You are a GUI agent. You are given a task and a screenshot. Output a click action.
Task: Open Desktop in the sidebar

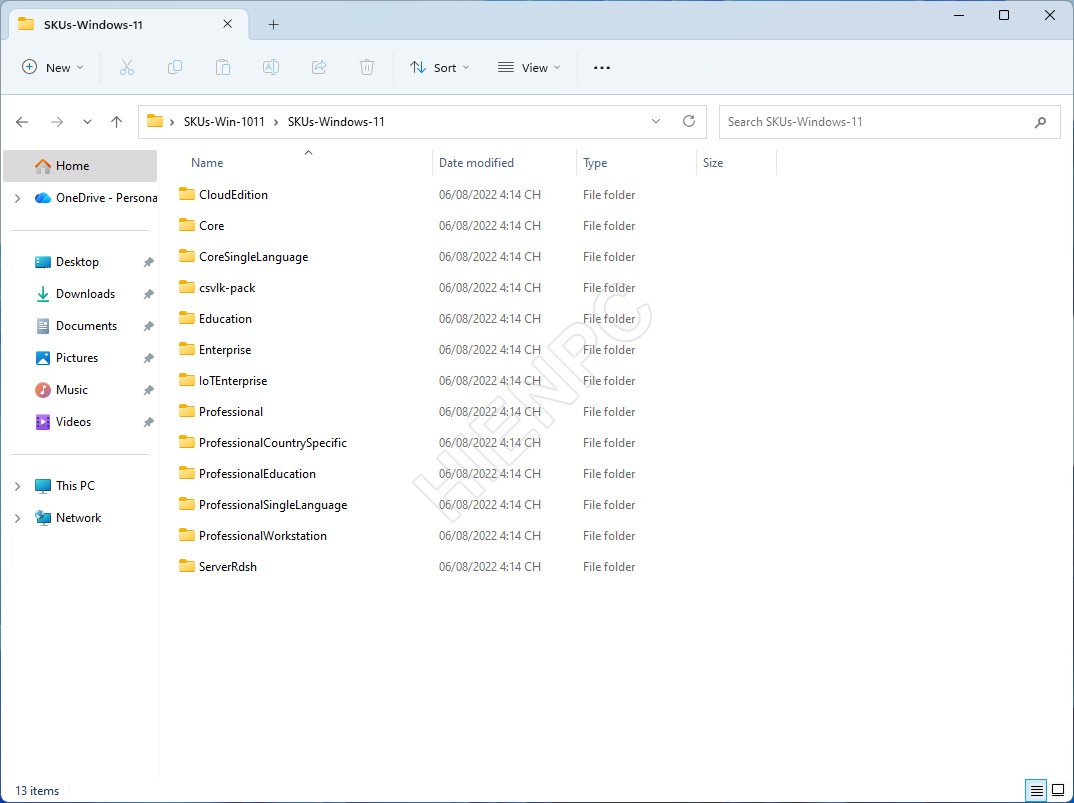77,262
